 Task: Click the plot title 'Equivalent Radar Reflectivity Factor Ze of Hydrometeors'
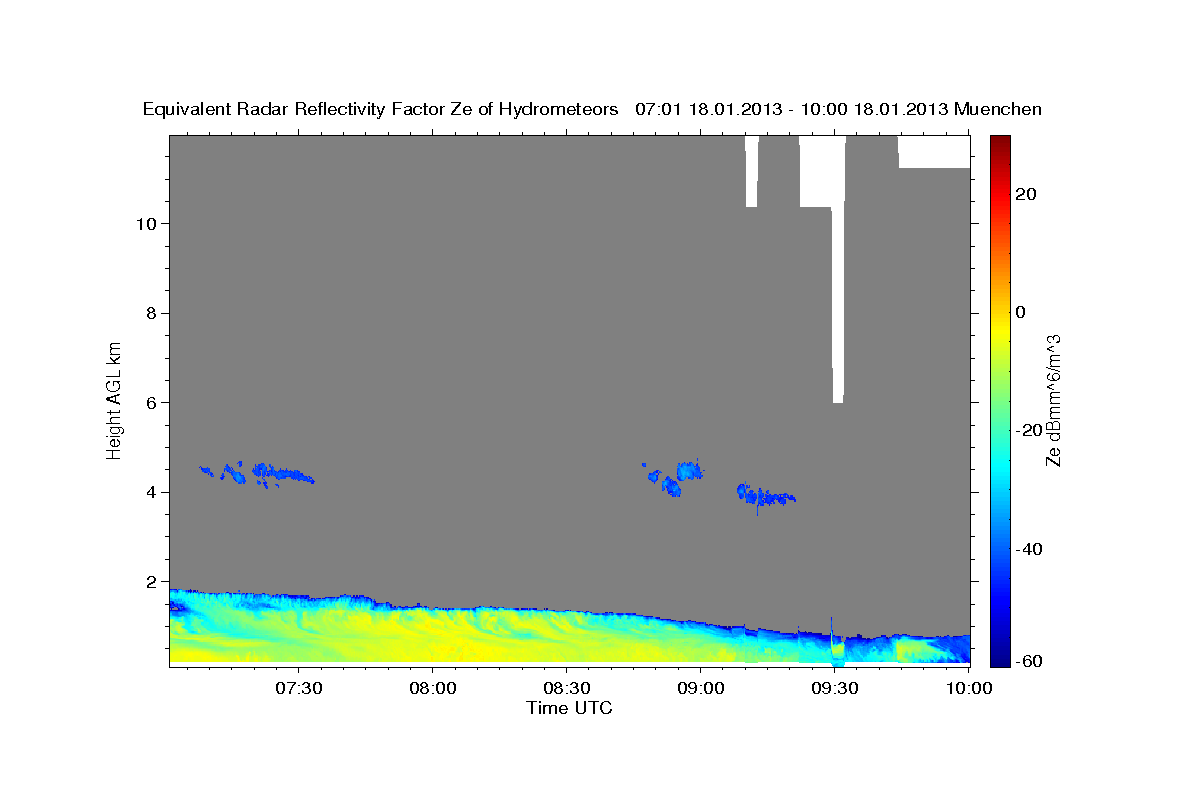pos(381,110)
